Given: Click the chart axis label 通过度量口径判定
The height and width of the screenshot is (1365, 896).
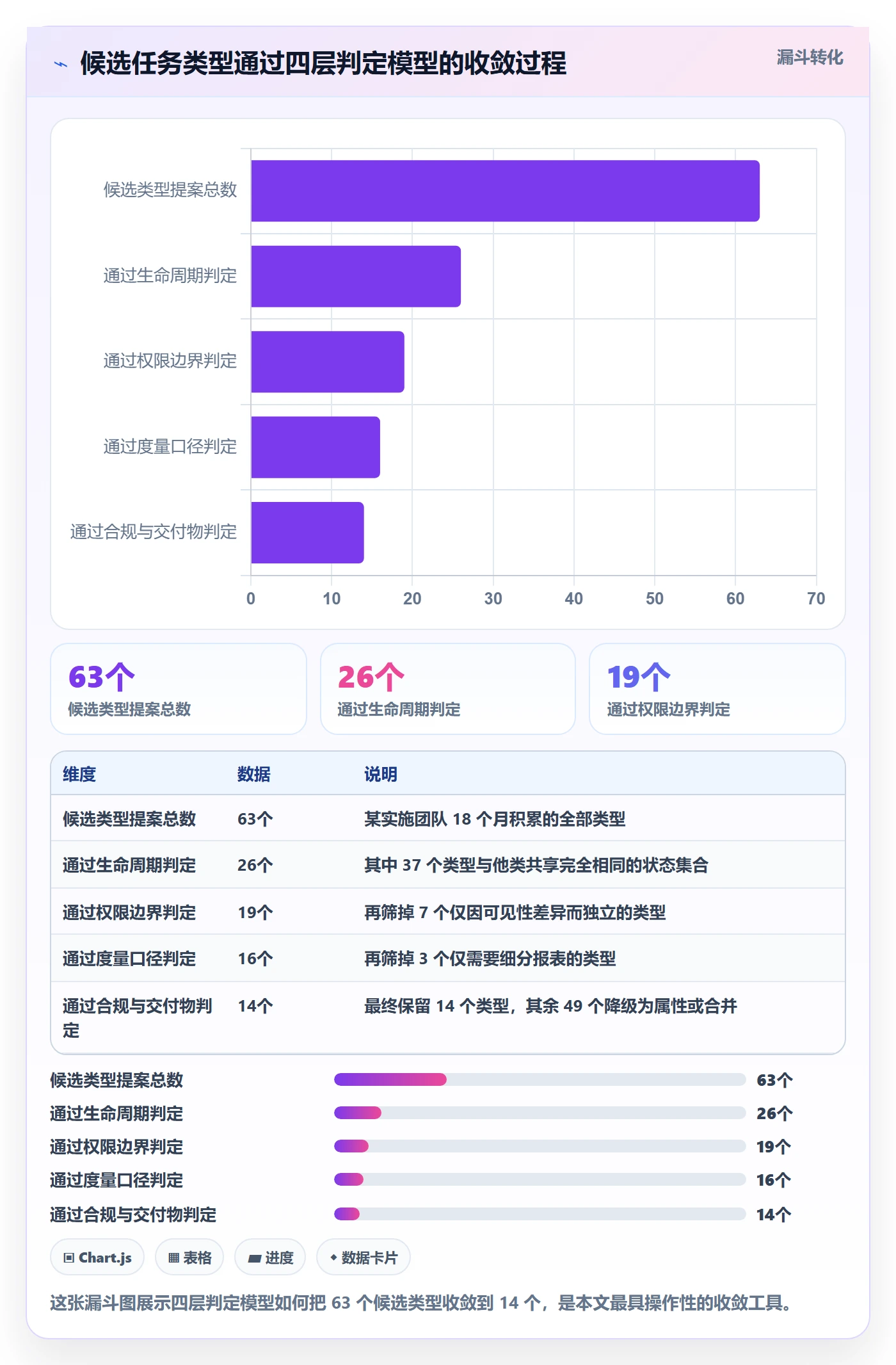Looking at the screenshot, I should (170, 446).
